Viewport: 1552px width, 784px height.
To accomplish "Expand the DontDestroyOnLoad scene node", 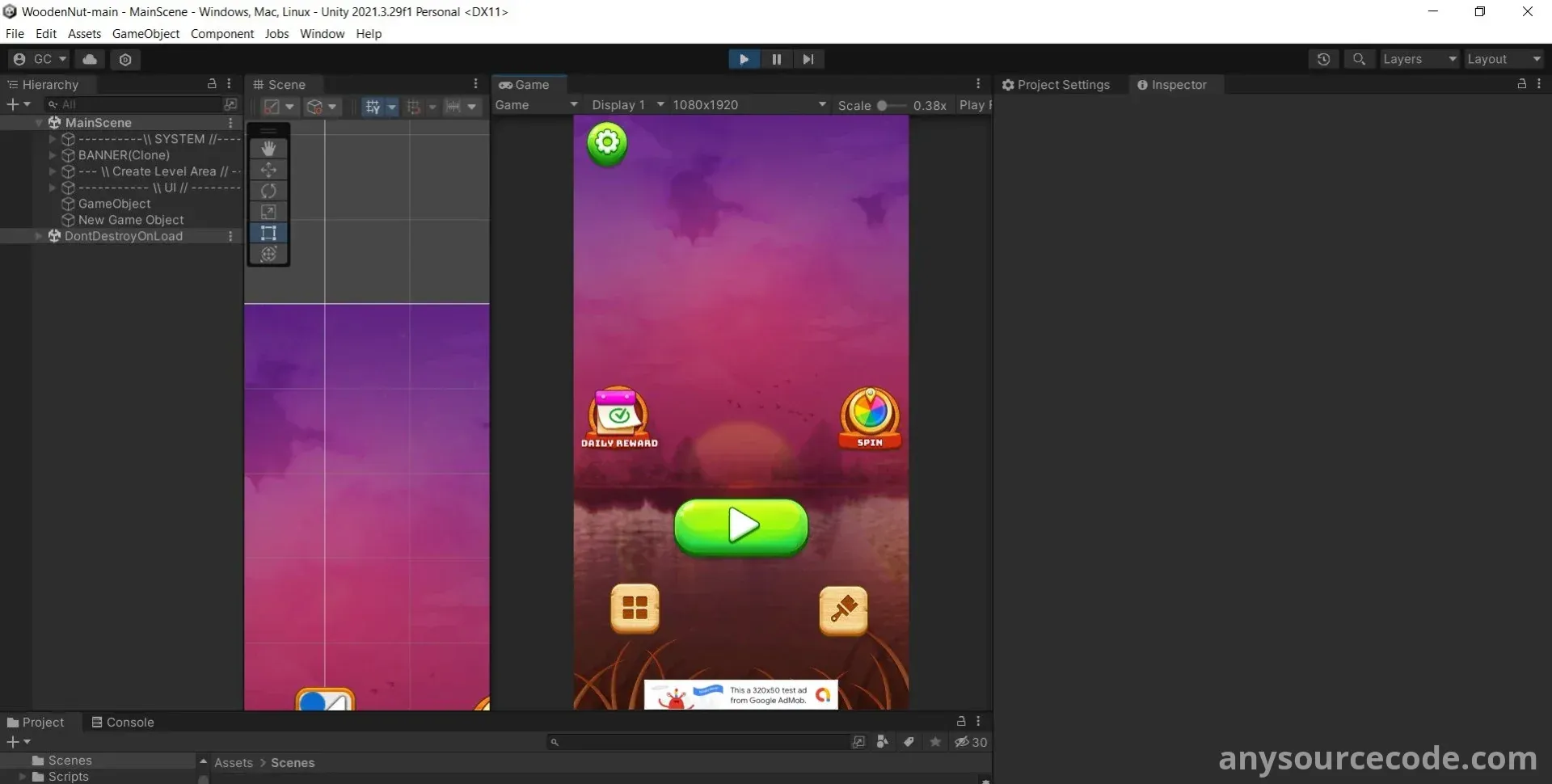I will pos(38,236).
